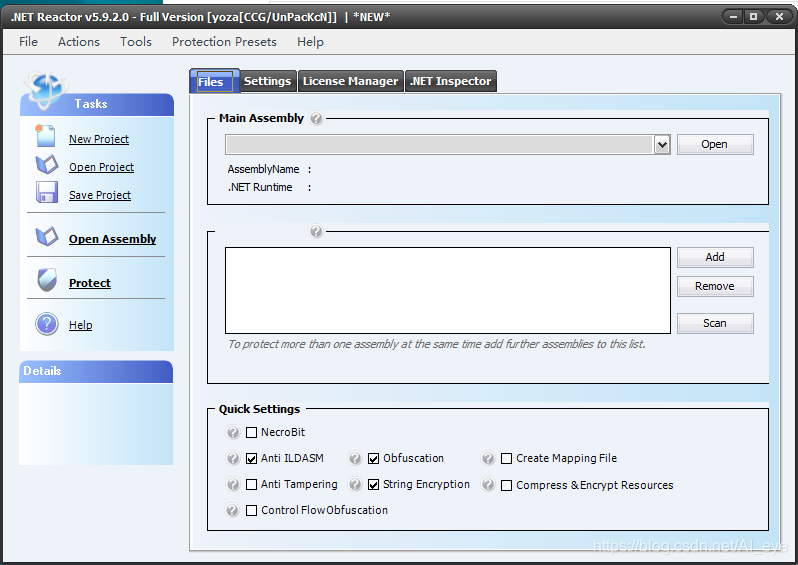Click the Save Project floppy disk icon
The height and width of the screenshot is (565, 798).
point(47,192)
